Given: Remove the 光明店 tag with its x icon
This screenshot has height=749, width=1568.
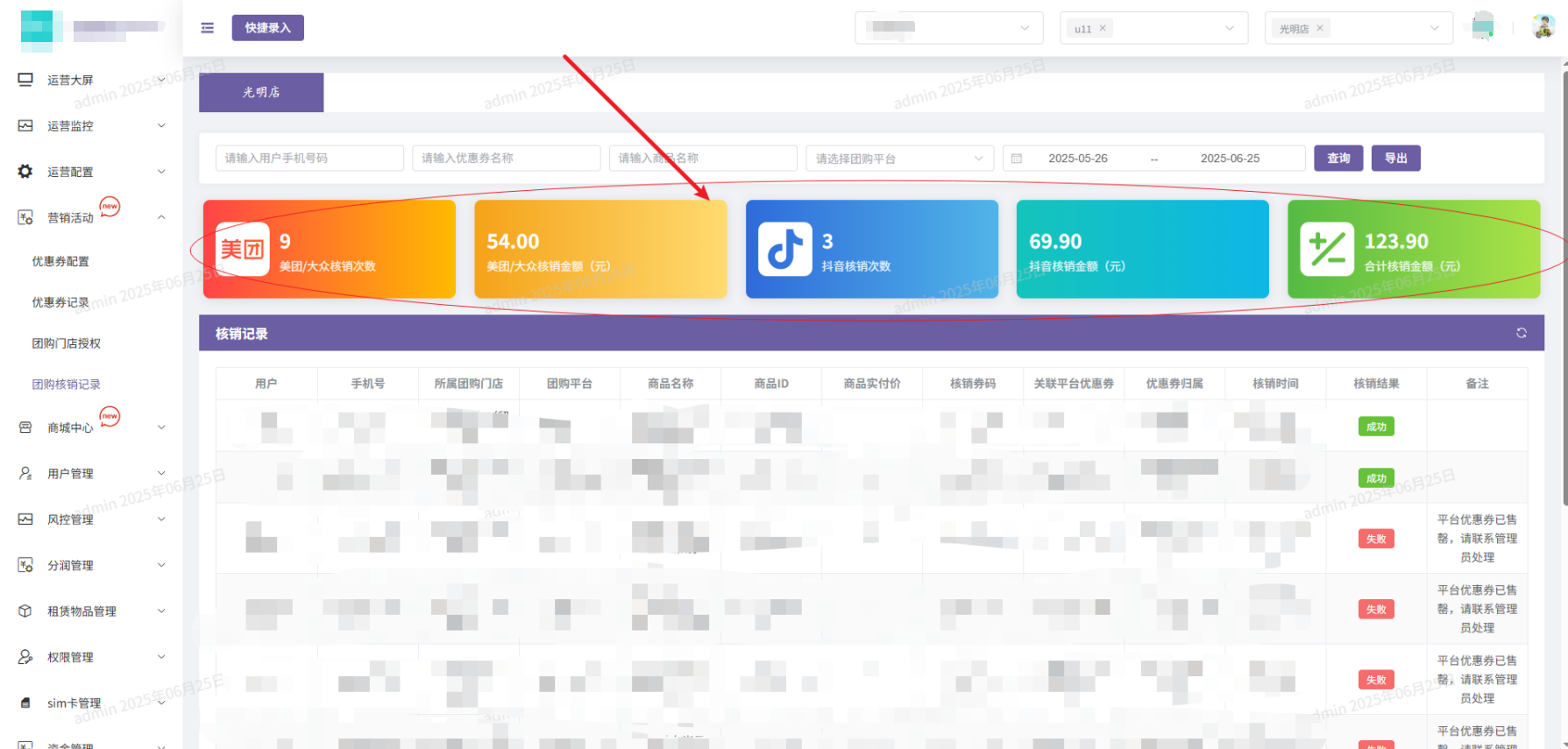Looking at the screenshot, I should tap(1319, 28).
